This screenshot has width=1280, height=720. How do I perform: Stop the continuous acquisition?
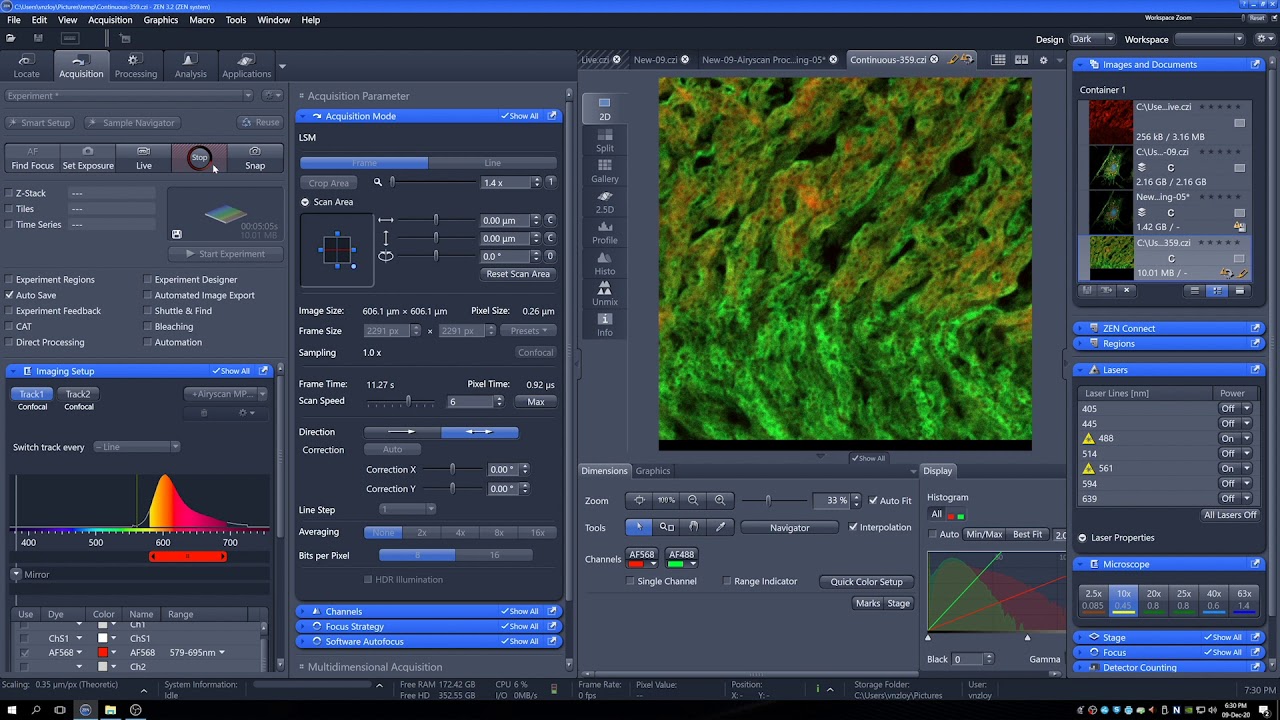pyautogui.click(x=200, y=158)
